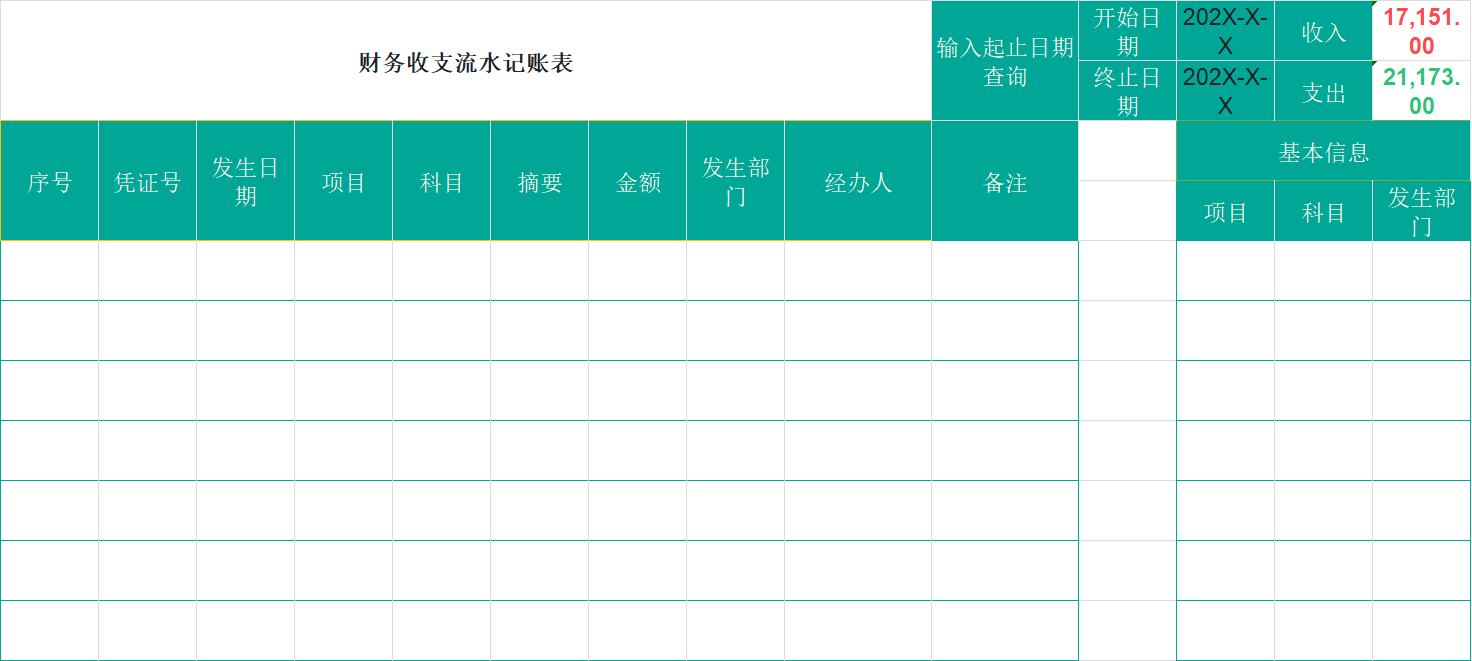Click the 发生日期 column header

pos(245,180)
